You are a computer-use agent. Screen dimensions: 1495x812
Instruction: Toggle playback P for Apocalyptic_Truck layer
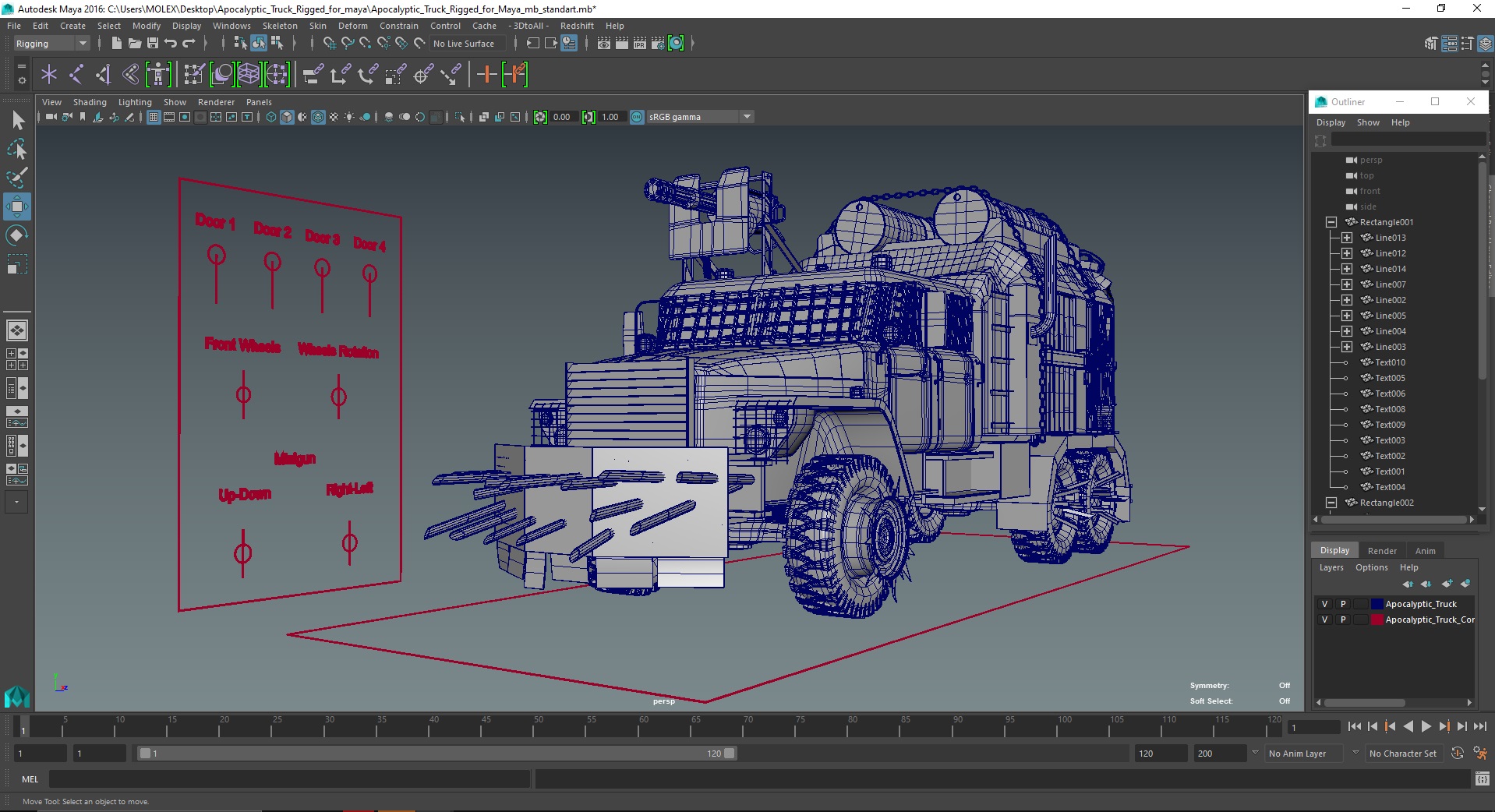[1343, 604]
